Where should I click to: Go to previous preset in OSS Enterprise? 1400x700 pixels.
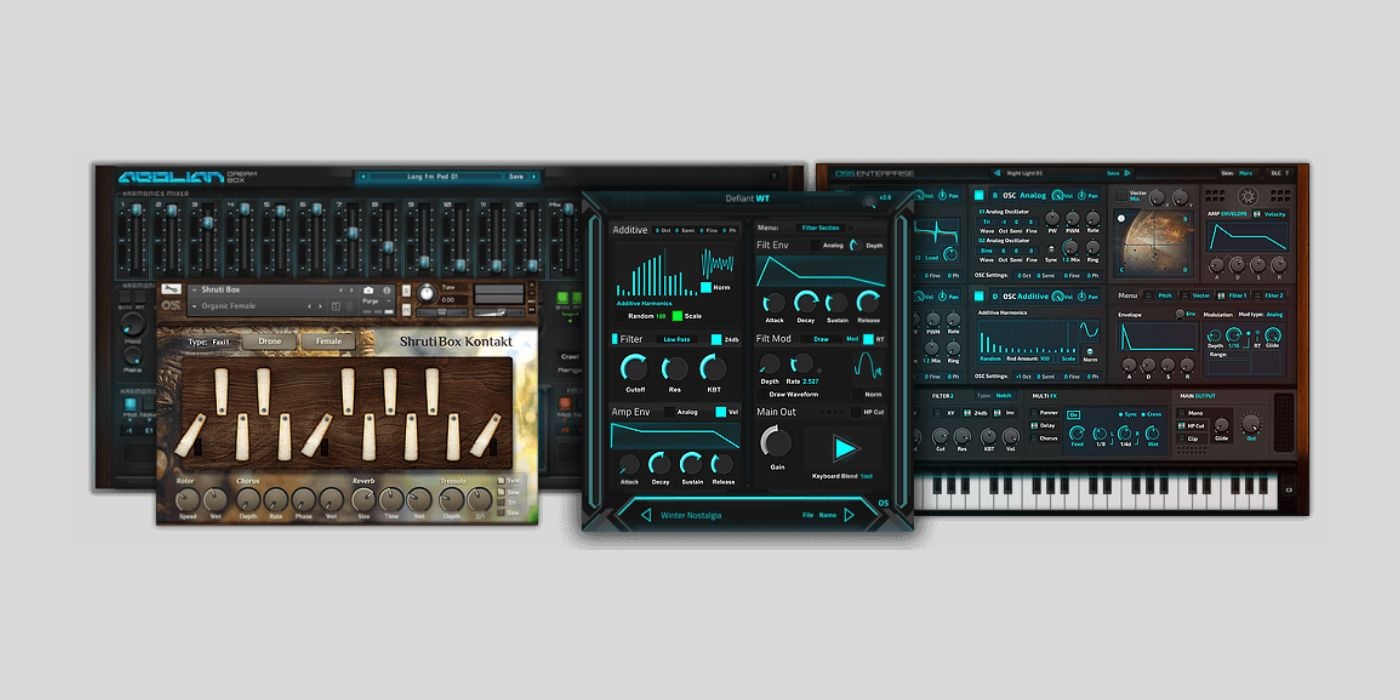[996, 173]
